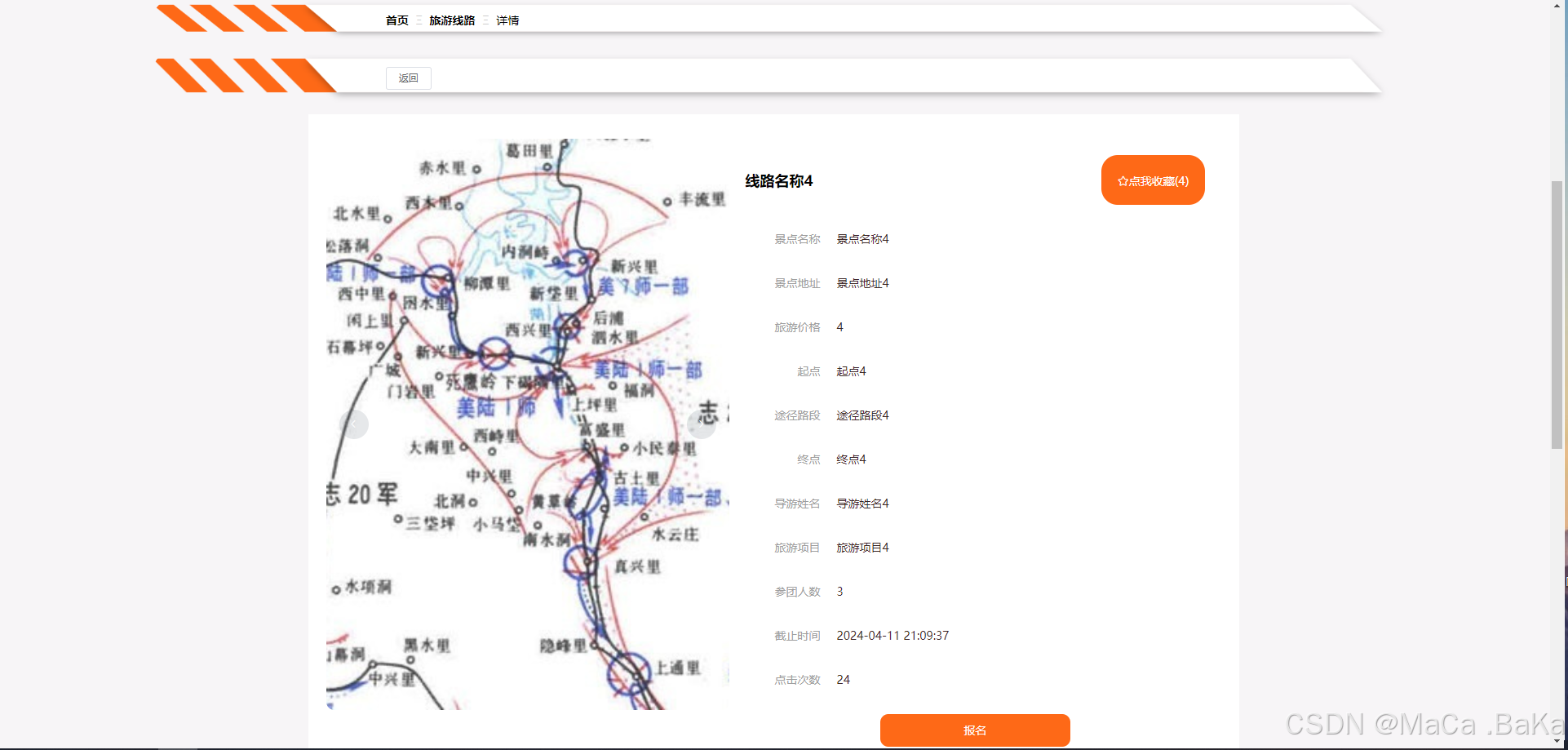Click the 旅游价格 label

pyautogui.click(x=797, y=327)
